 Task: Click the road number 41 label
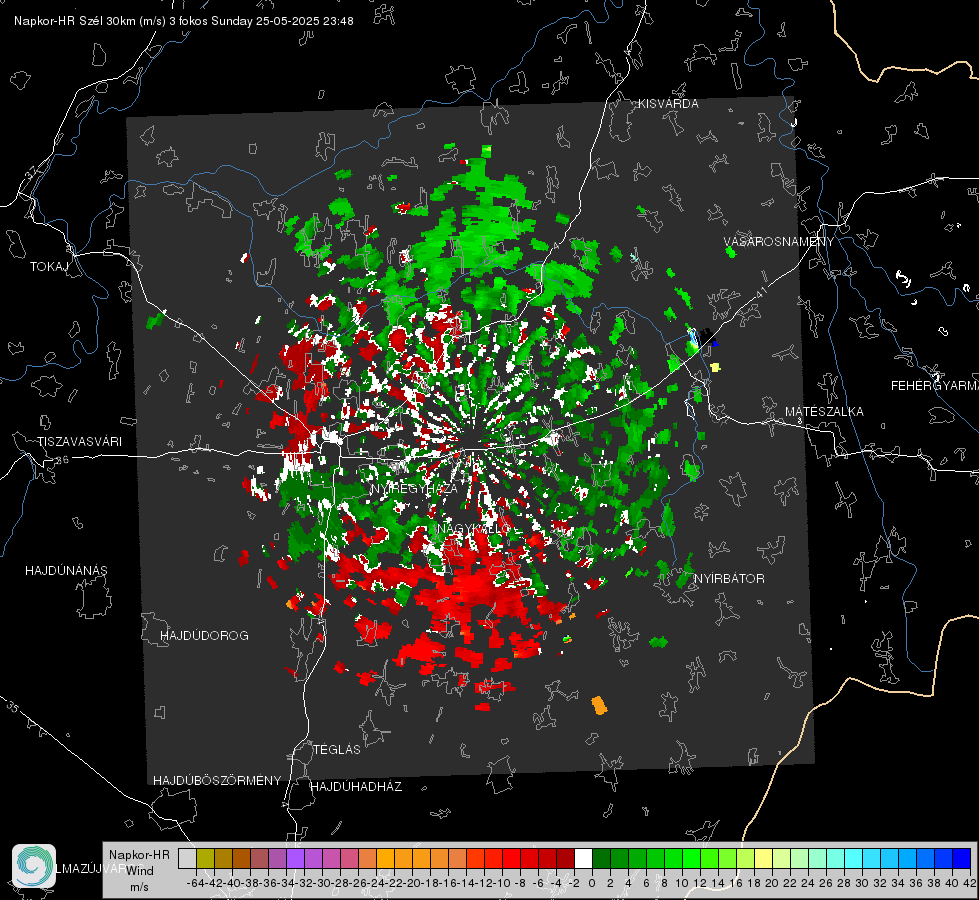click(760, 292)
